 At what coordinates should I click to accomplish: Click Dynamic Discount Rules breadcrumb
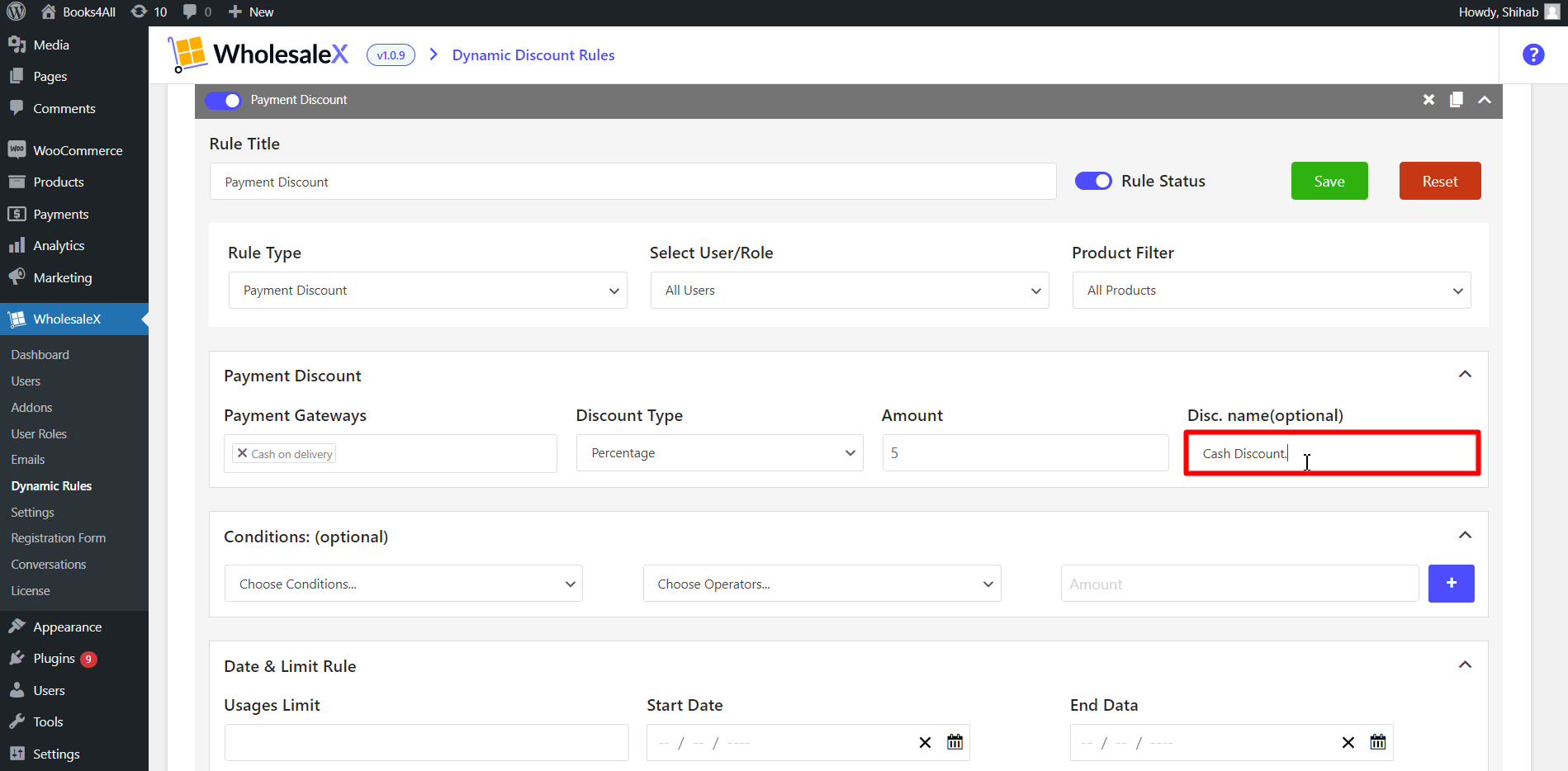click(x=533, y=54)
